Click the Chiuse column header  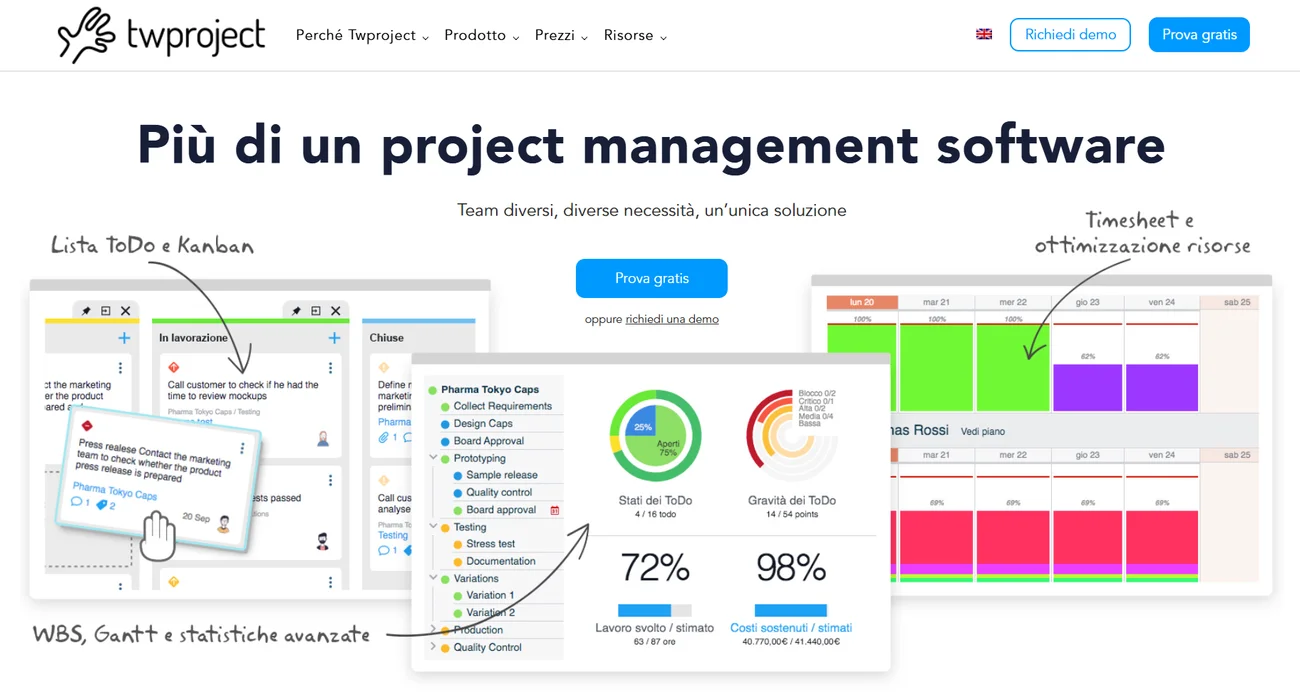pyautogui.click(x=387, y=338)
